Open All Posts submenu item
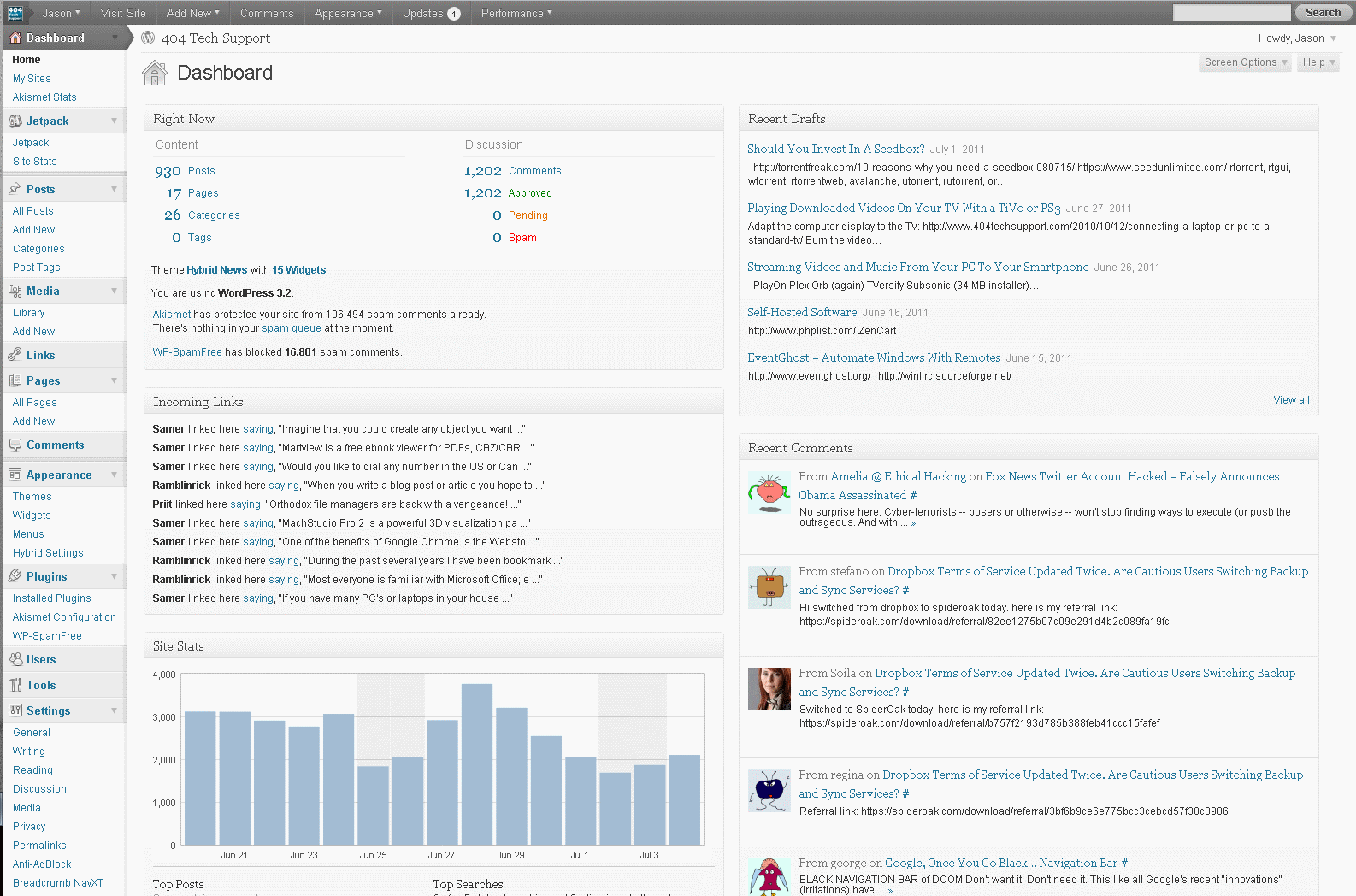The width and height of the screenshot is (1356, 896). pos(33,211)
